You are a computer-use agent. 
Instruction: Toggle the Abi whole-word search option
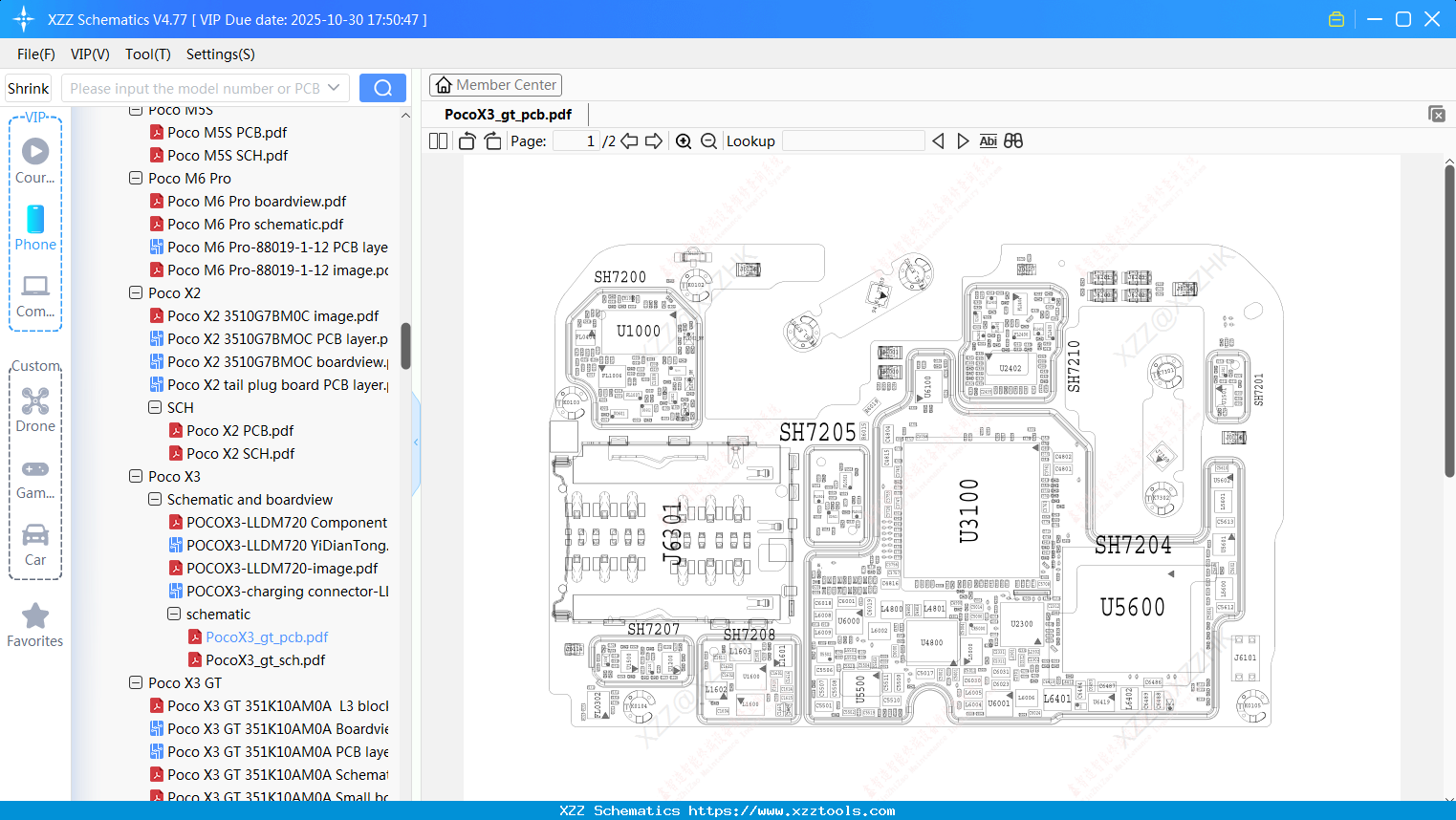pos(988,140)
